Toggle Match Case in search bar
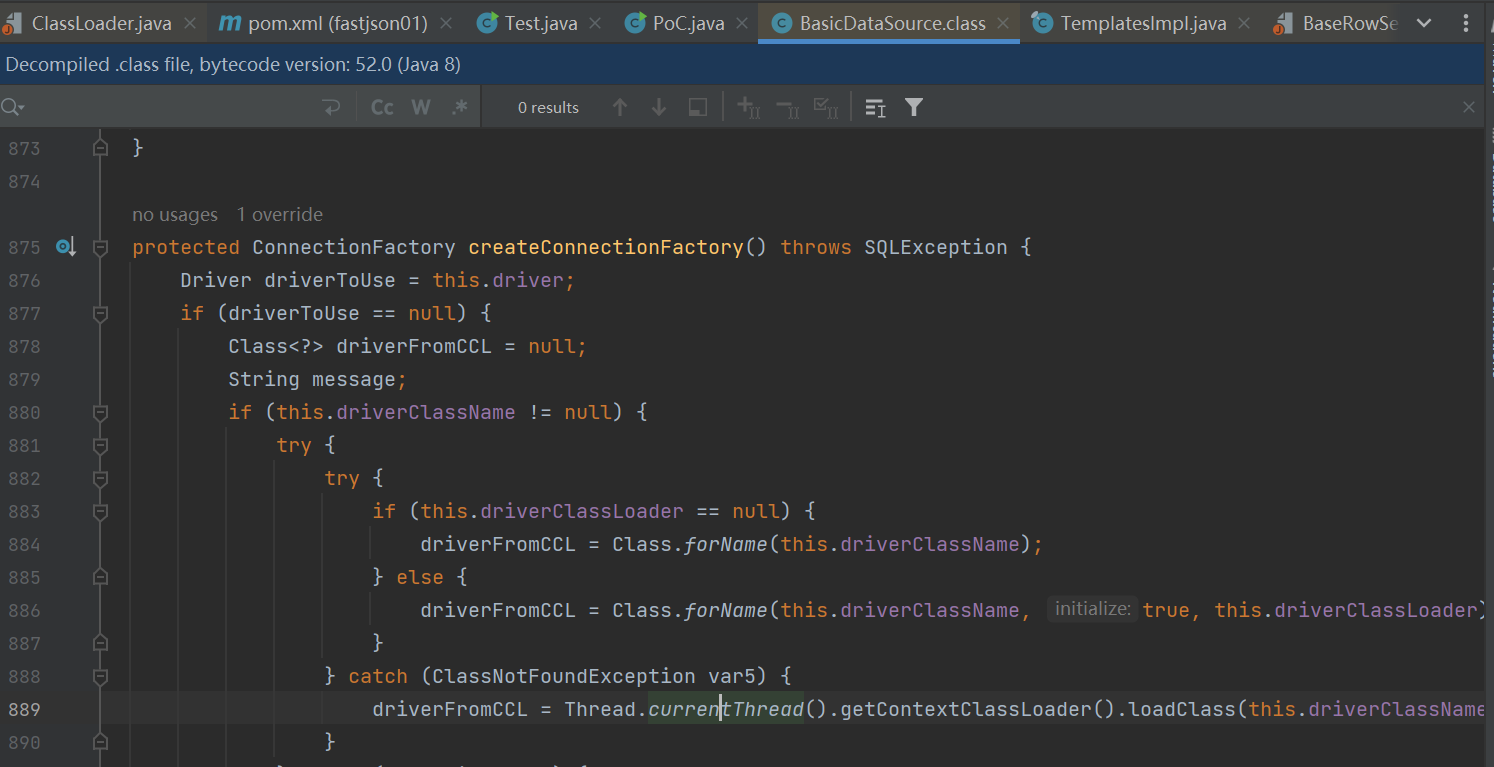 tap(382, 108)
